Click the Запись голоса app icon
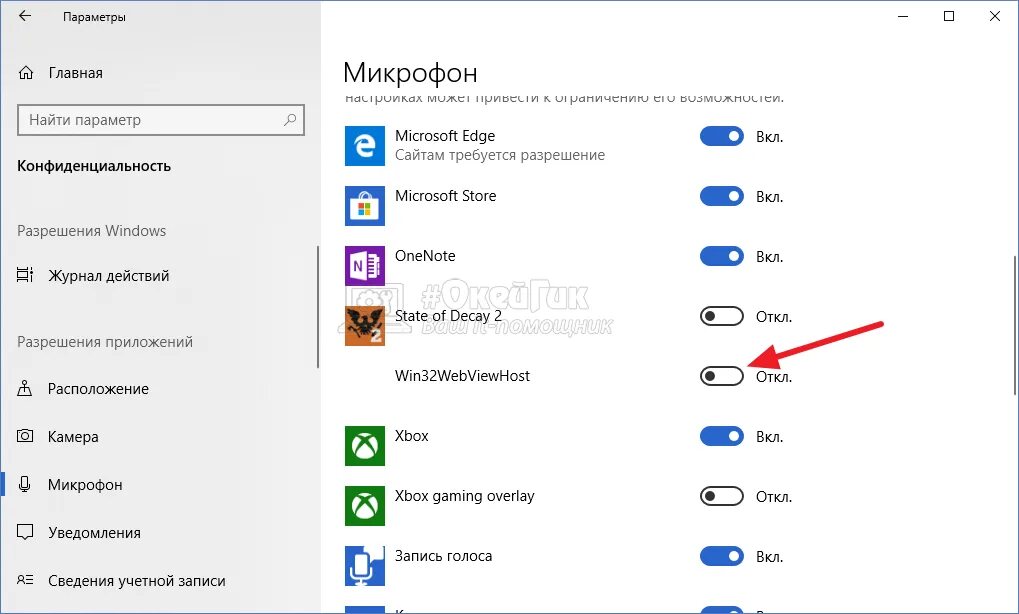This screenshot has width=1019, height=614. pos(365,566)
